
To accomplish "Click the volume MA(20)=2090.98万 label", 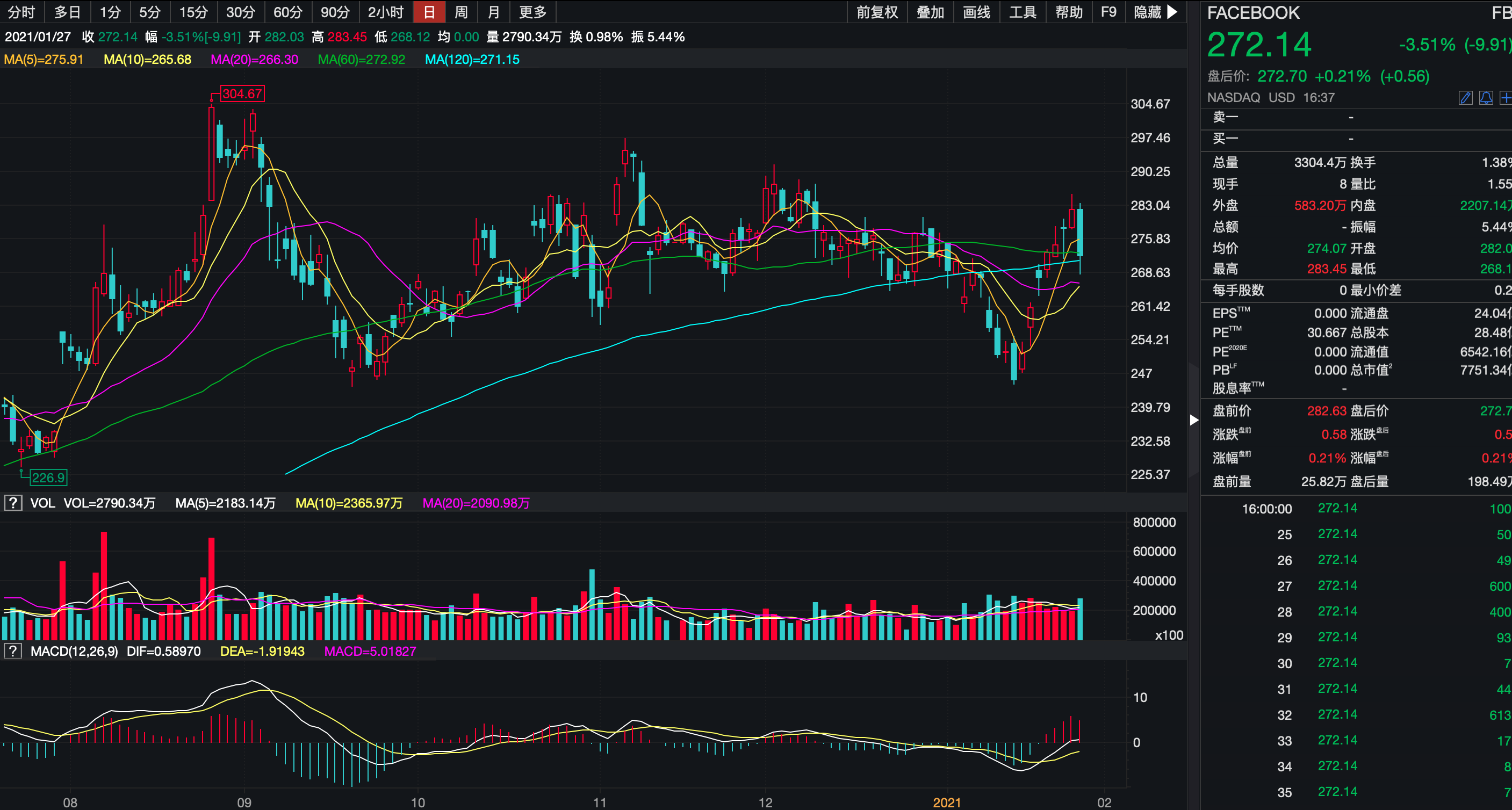I will coord(476,503).
